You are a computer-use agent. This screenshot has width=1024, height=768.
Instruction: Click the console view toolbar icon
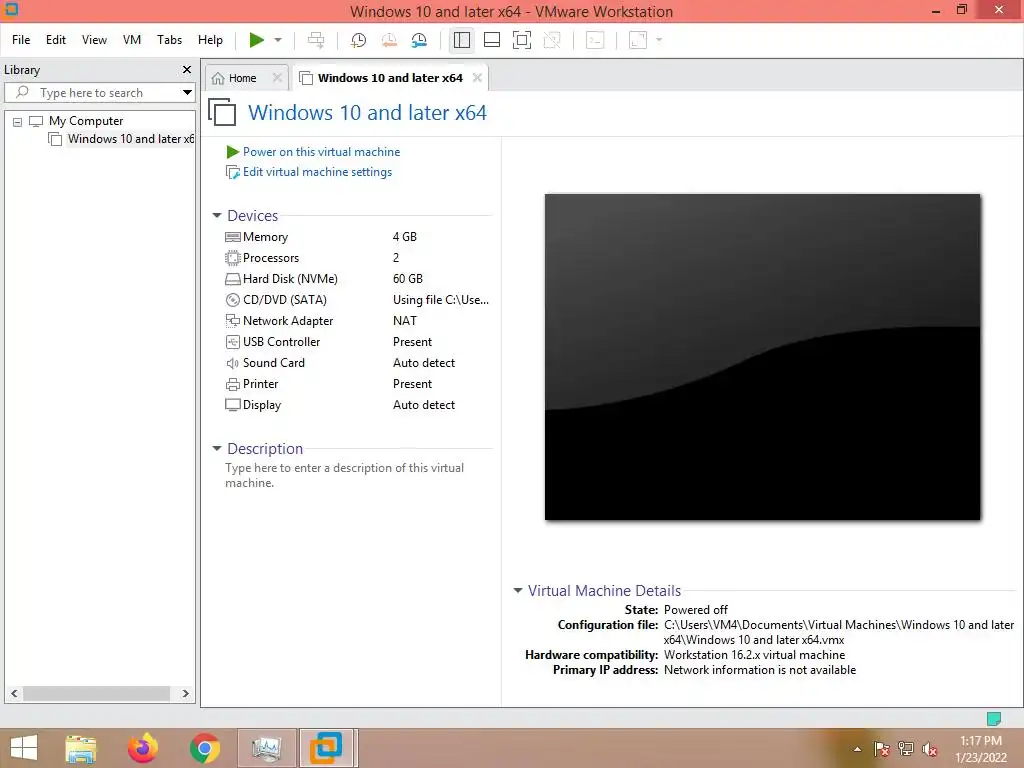pyautogui.click(x=595, y=40)
